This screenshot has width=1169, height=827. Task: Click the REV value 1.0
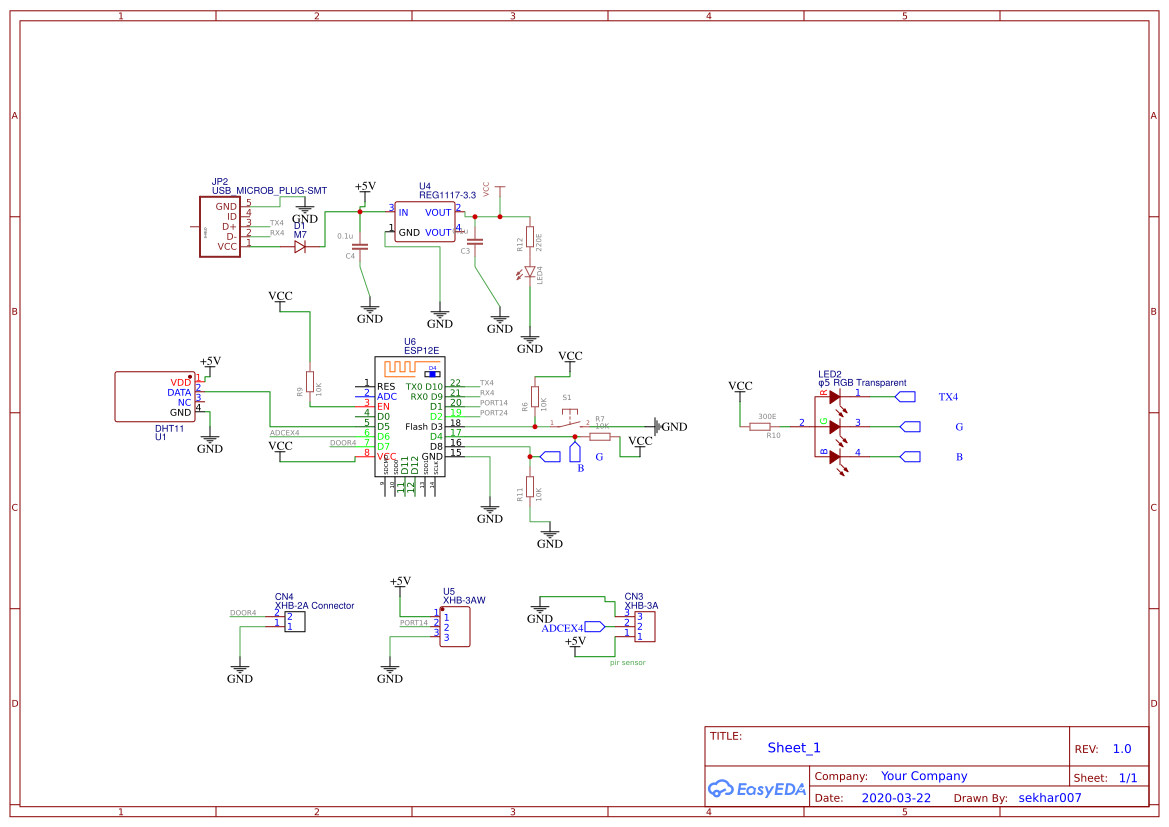point(1122,749)
